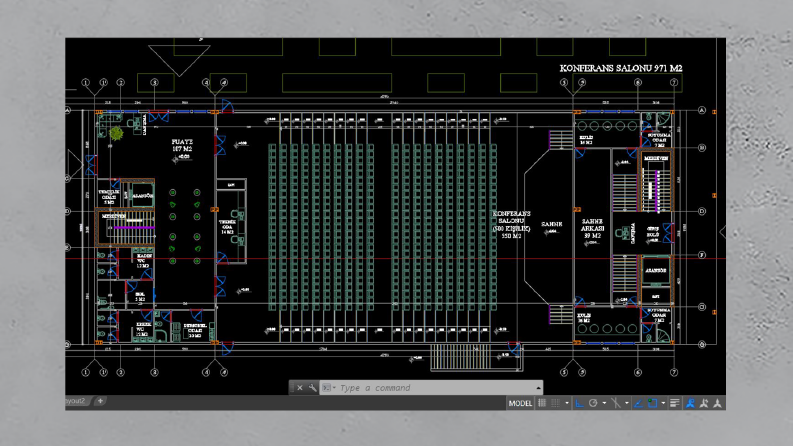Image resolution: width=793 pixels, height=446 pixels.
Task: Toggle polar tracking
Action: (x=593, y=403)
